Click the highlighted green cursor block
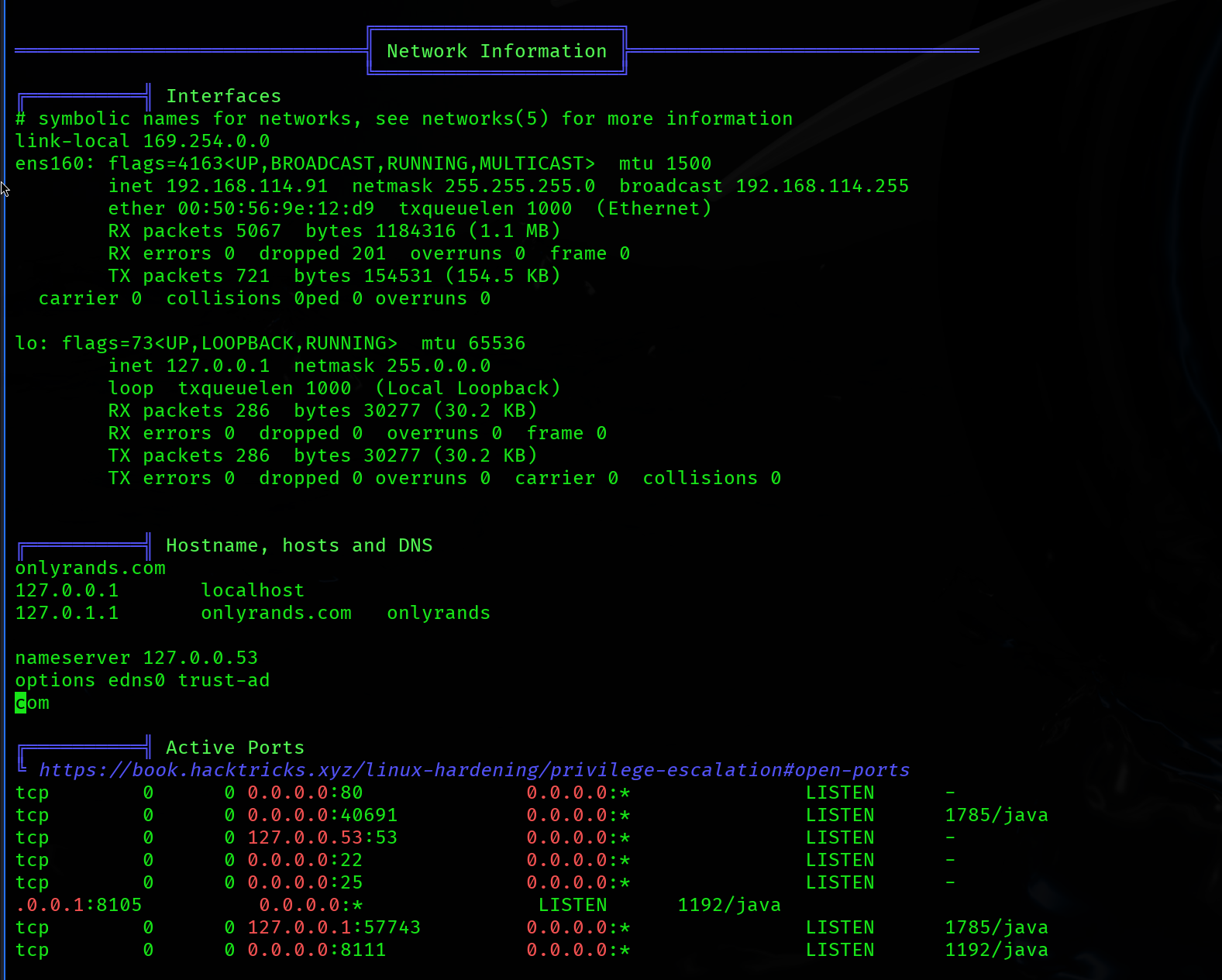The width and height of the screenshot is (1222, 980). point(21,703)
